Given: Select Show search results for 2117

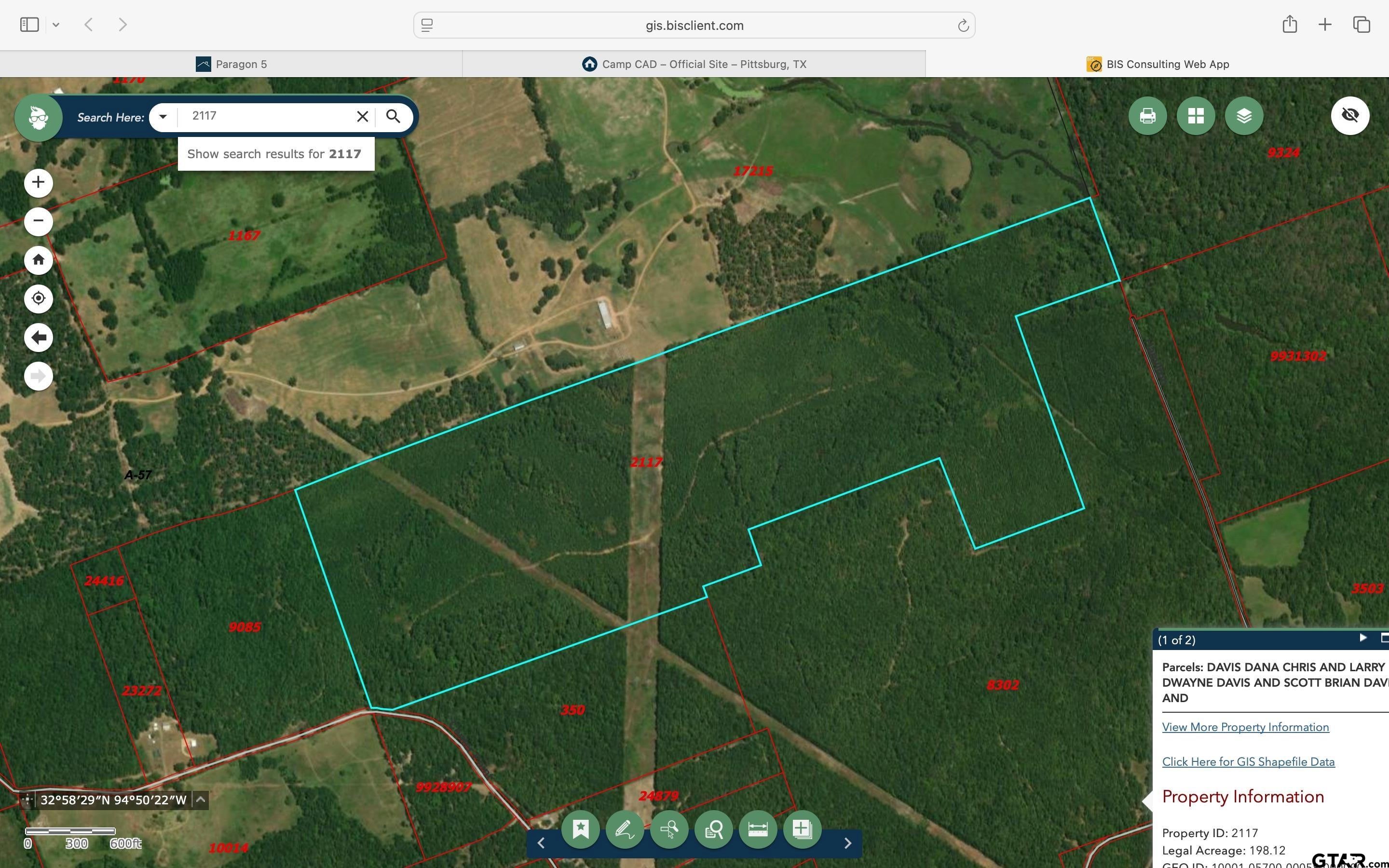Looking at the screenshot, I should [275, 154].
